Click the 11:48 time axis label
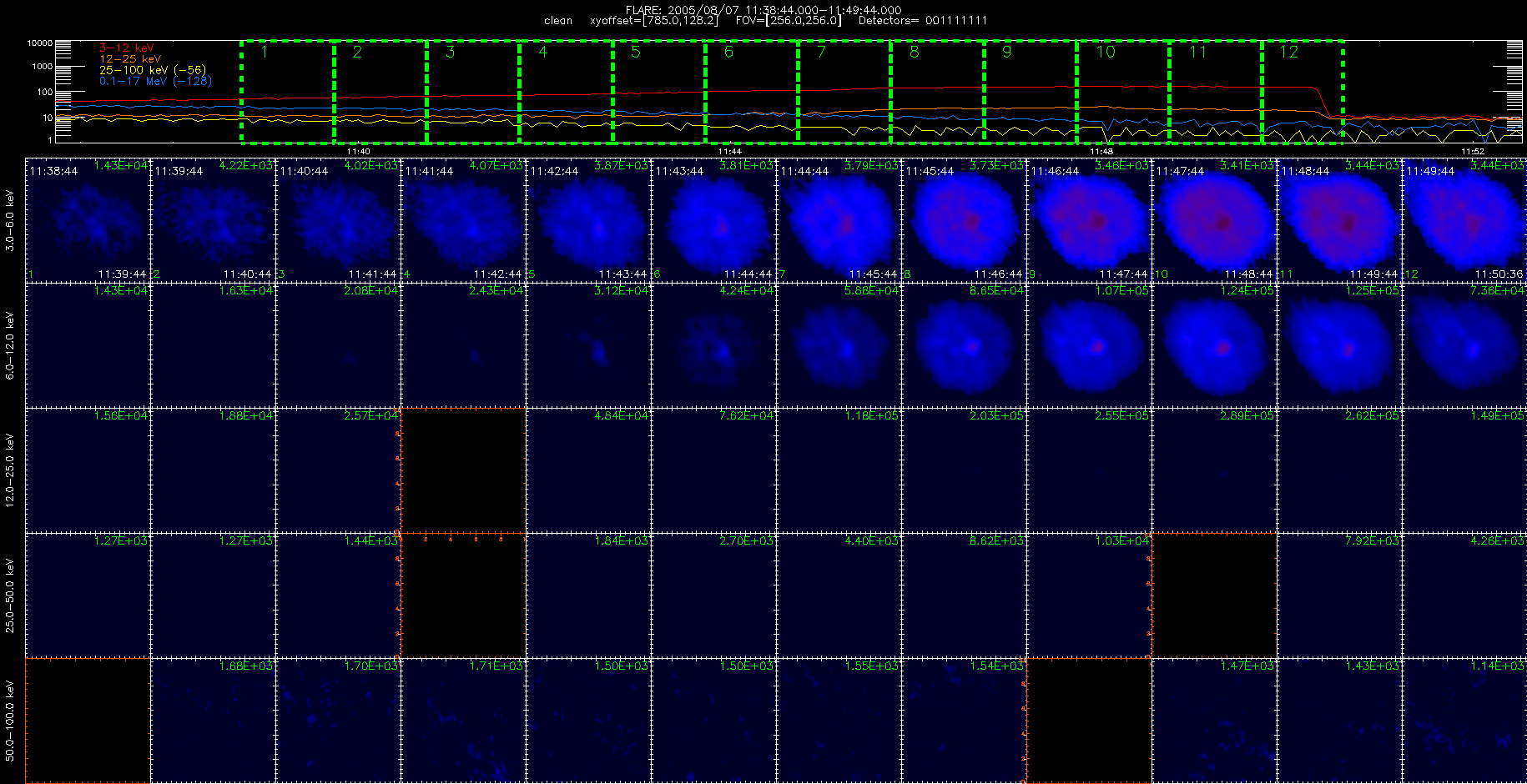Screen dimensions: 1527x784 tap(1101, 151)
